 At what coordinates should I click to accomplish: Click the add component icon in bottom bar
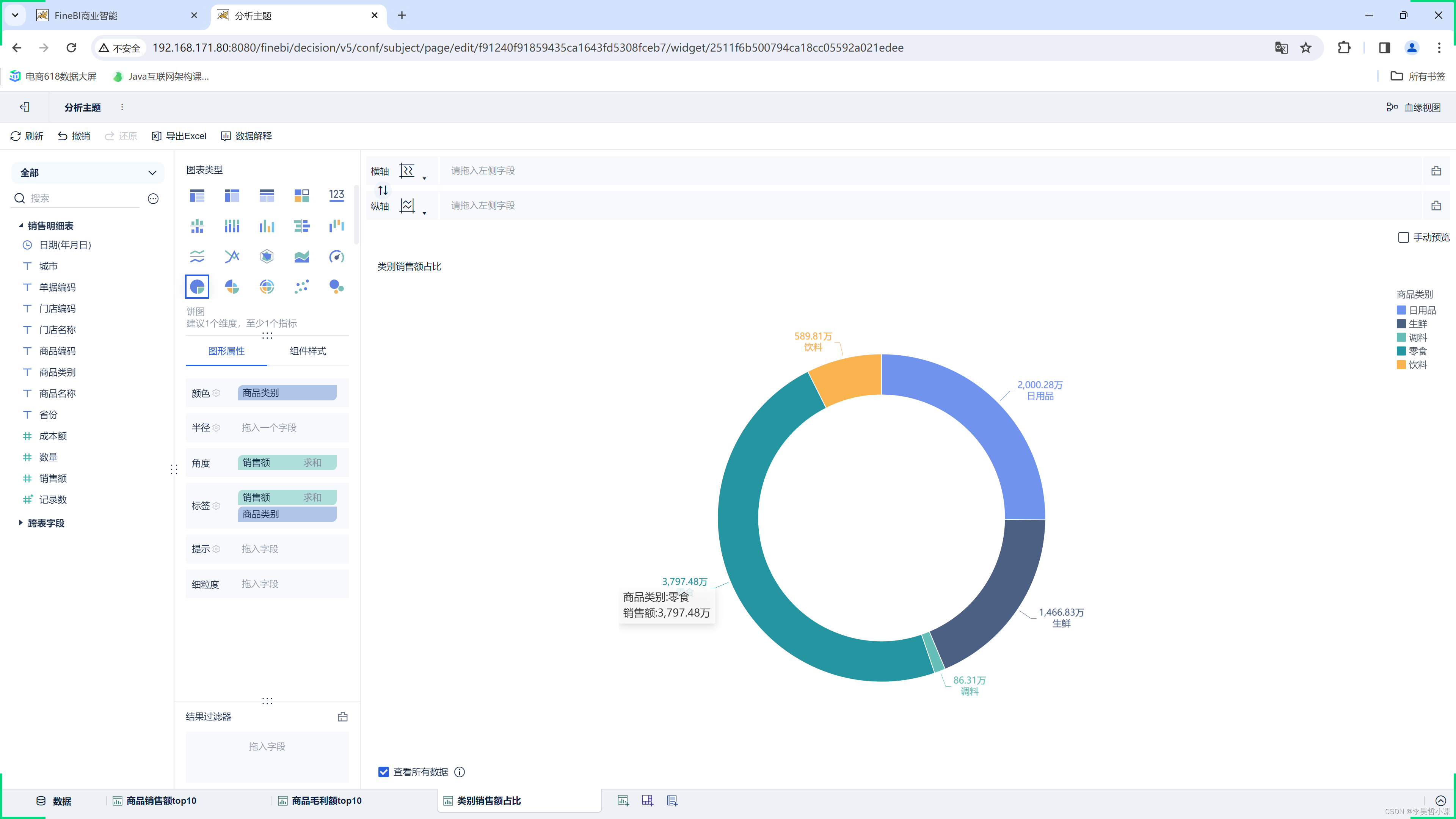point(623,800)
